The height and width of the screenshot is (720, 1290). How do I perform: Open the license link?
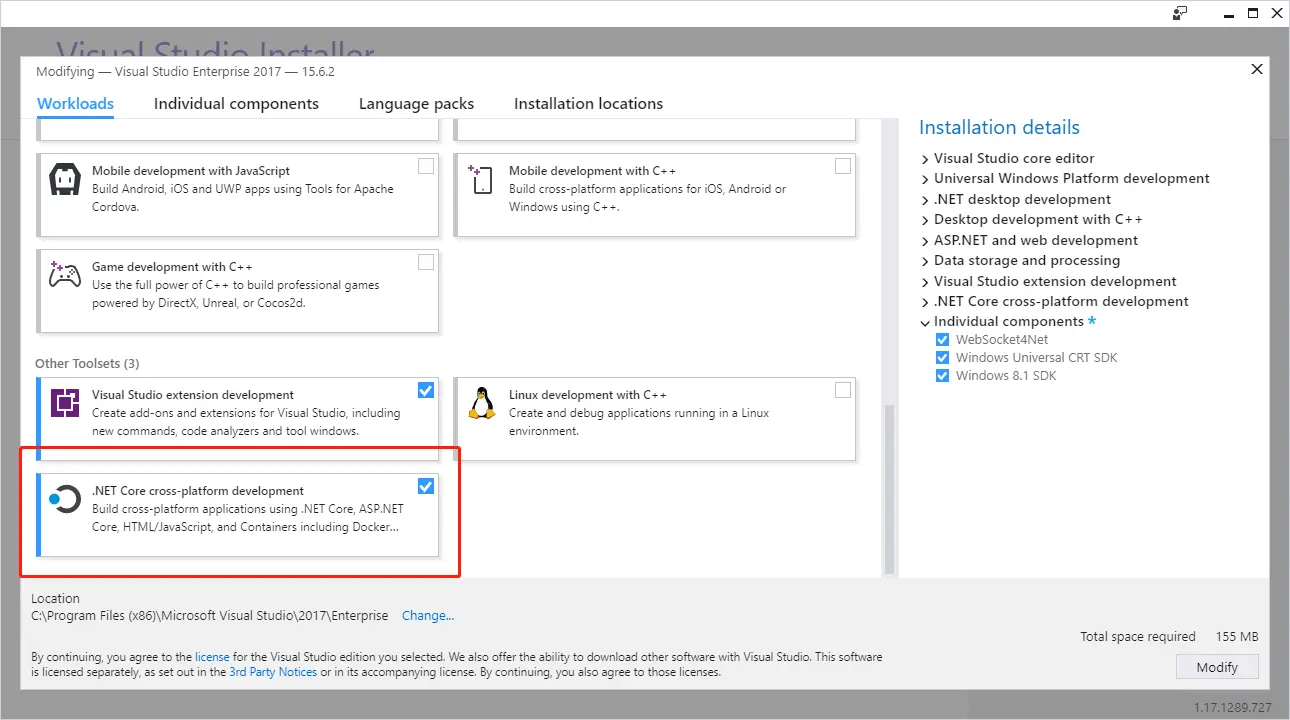(212, 657)
